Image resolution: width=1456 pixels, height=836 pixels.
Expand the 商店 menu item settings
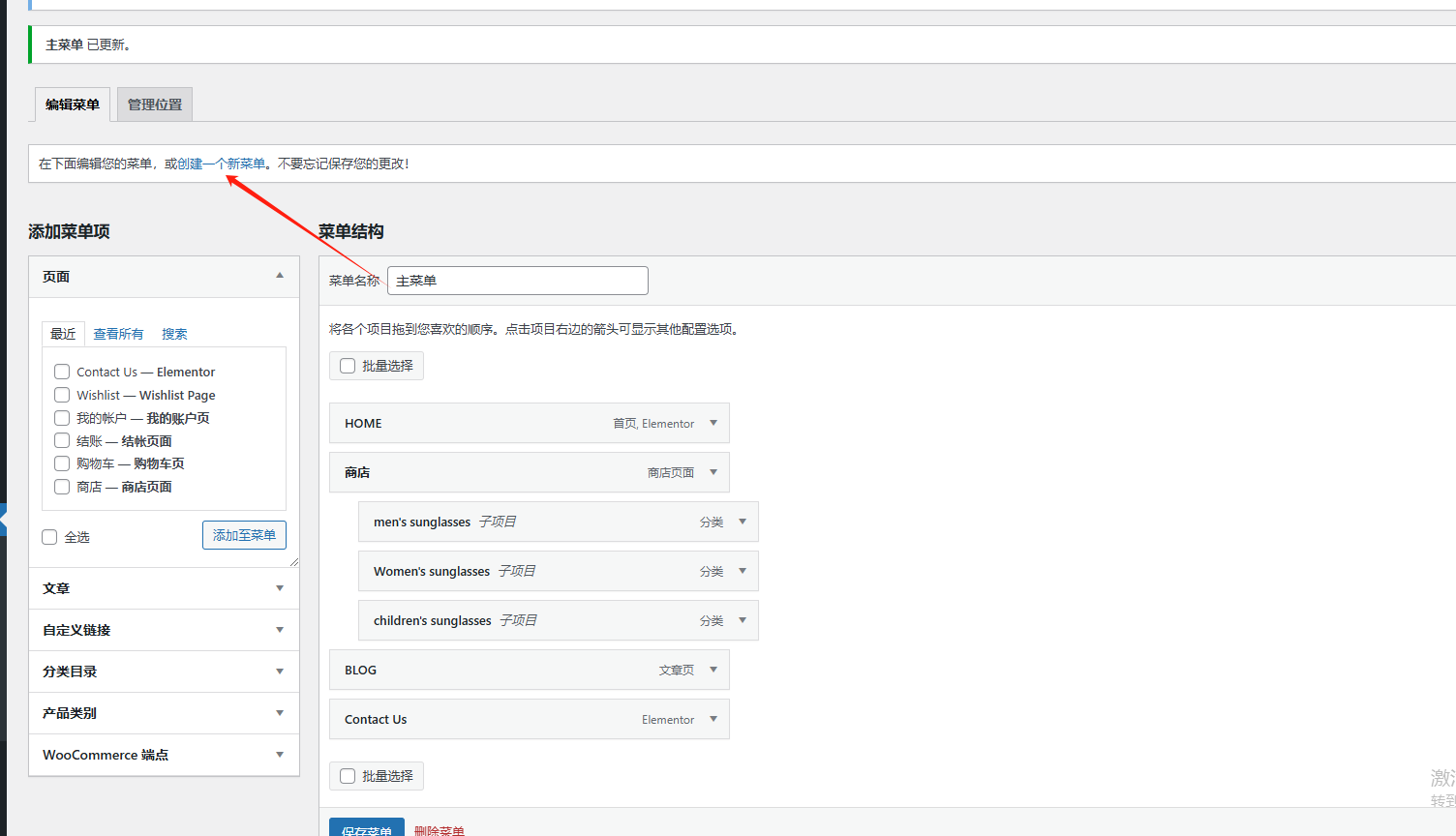click(x=713, y=472)
